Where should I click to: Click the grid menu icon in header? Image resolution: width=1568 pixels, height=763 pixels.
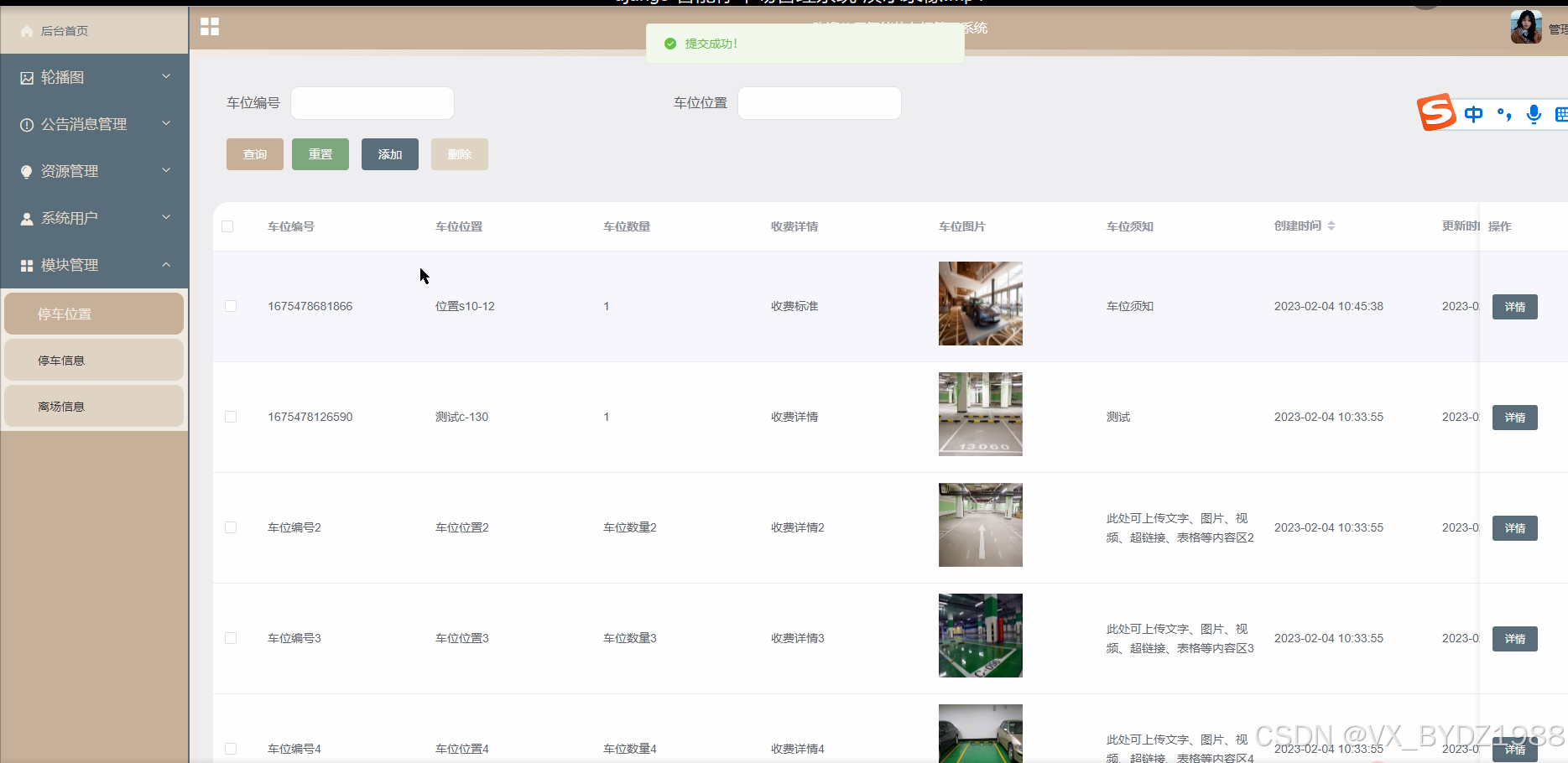pyautogui.click(x=210, y=27)
